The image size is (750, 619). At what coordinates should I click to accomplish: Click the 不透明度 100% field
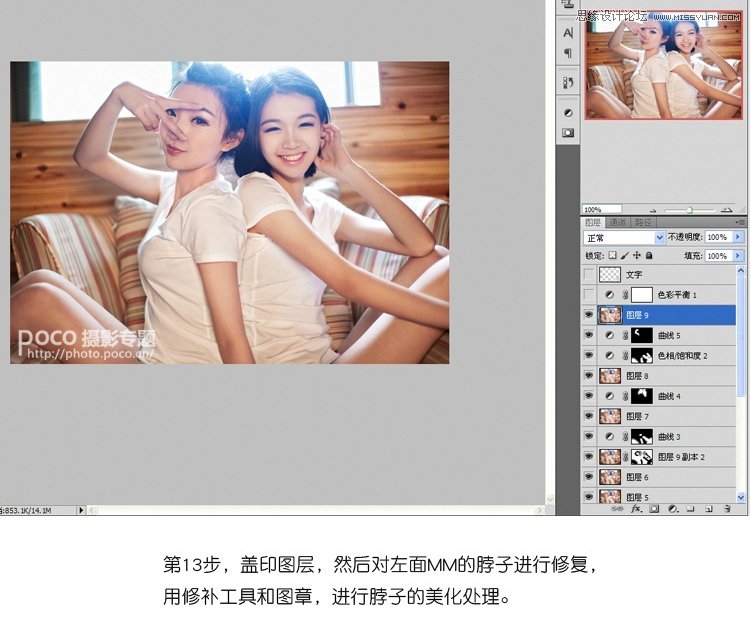718,237
